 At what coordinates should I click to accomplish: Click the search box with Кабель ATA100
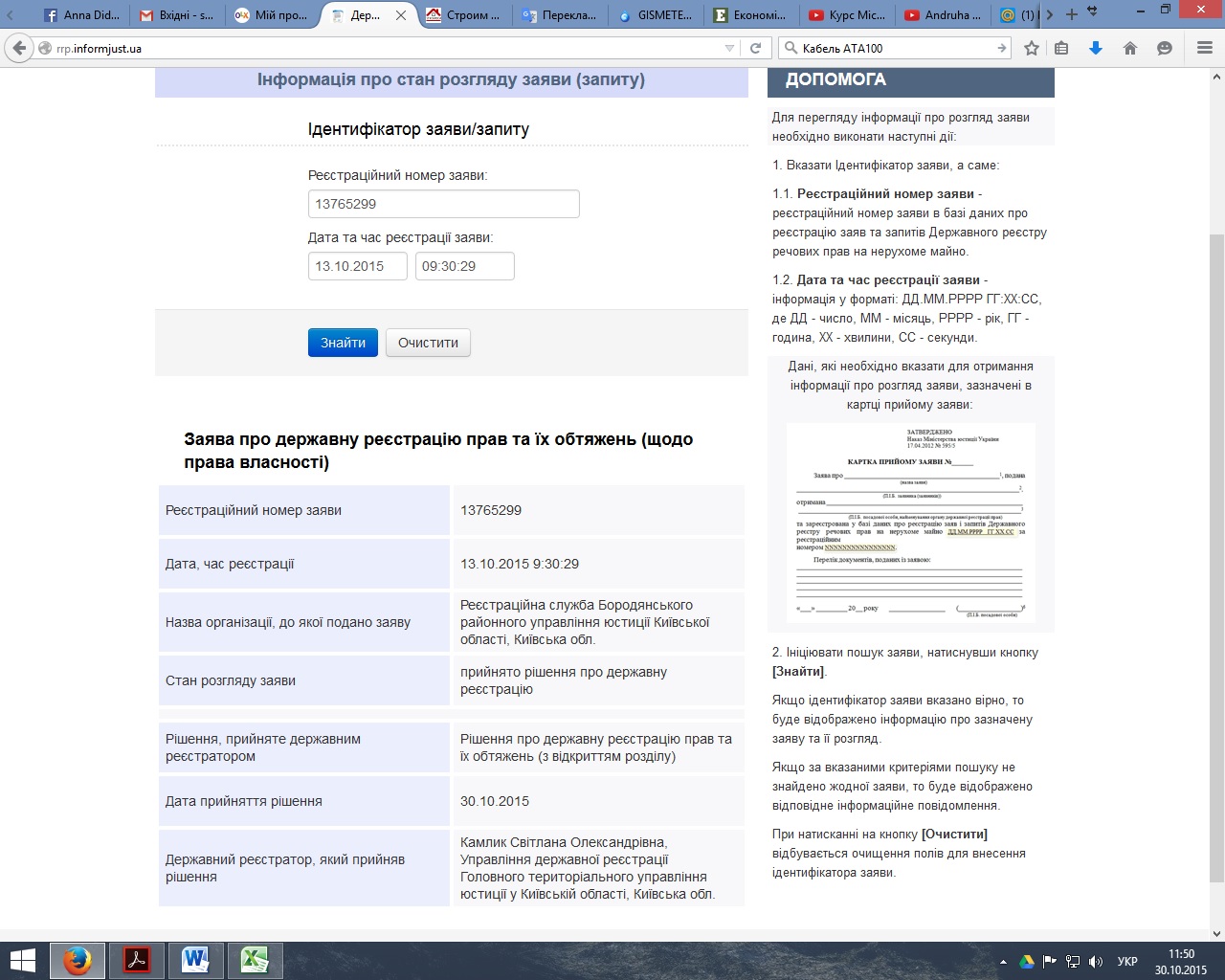(896, 48)
